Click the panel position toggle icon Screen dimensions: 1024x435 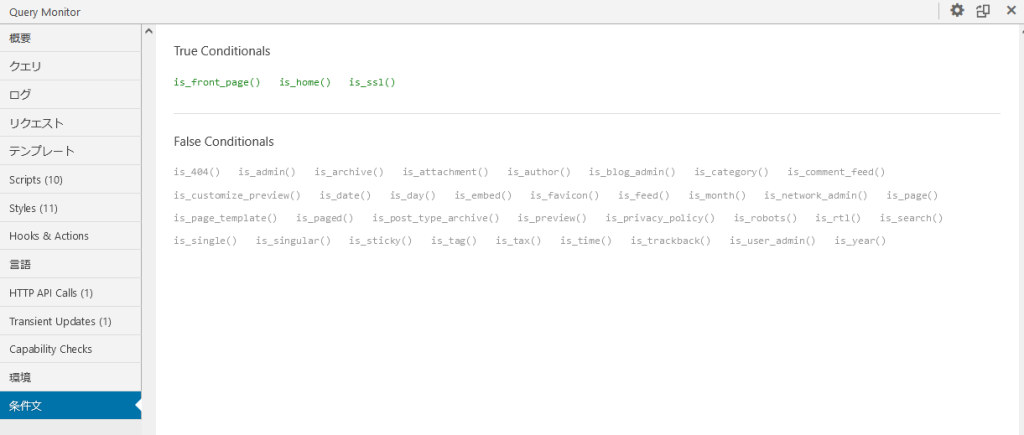click(x=983, y=11)
